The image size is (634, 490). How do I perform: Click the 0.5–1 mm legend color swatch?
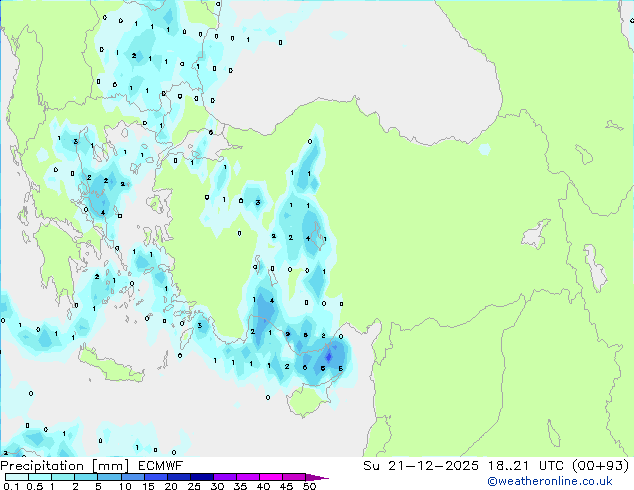[x=40, y=477]
